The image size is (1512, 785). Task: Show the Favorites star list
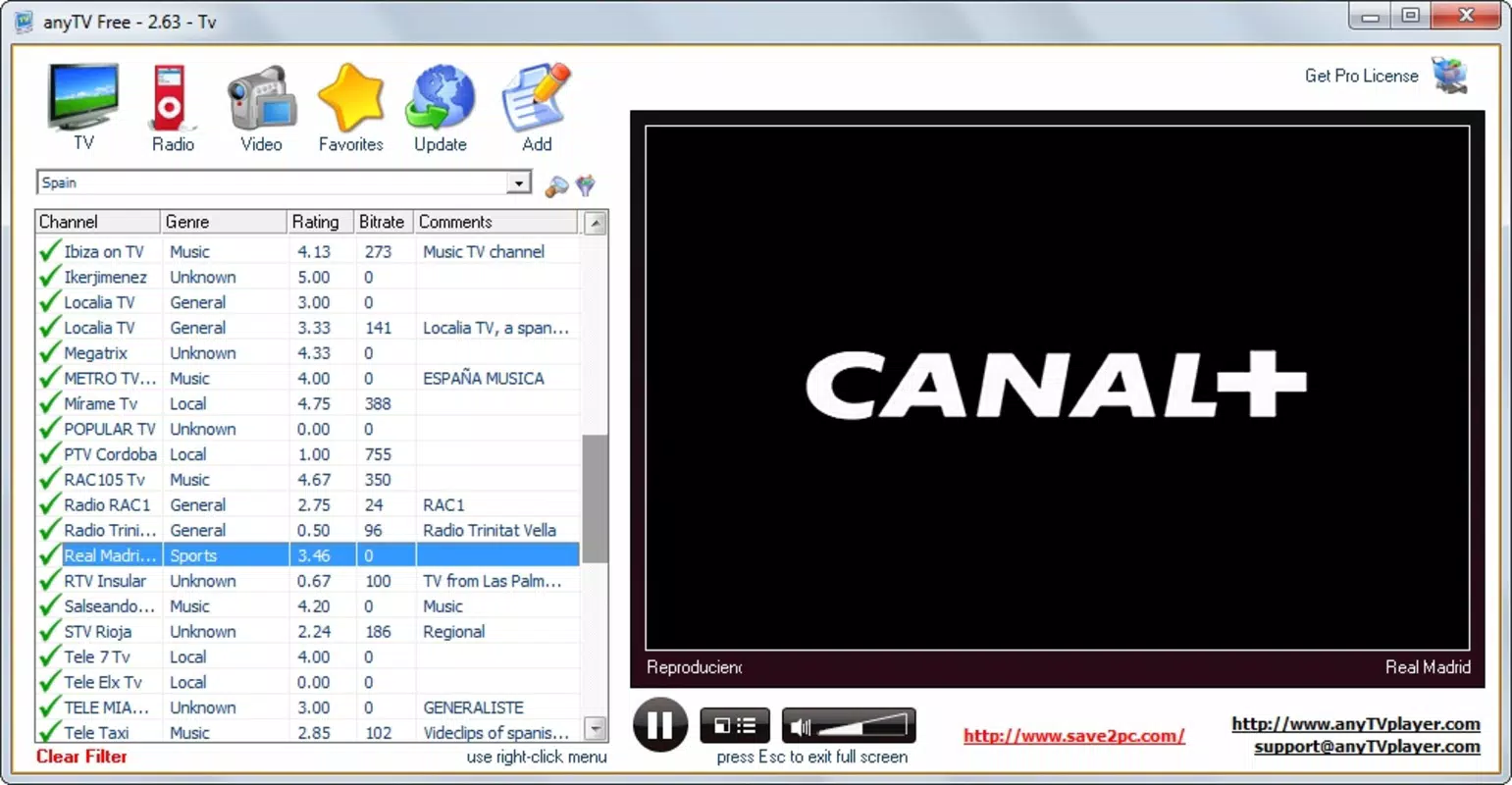(x=350, y=107)
